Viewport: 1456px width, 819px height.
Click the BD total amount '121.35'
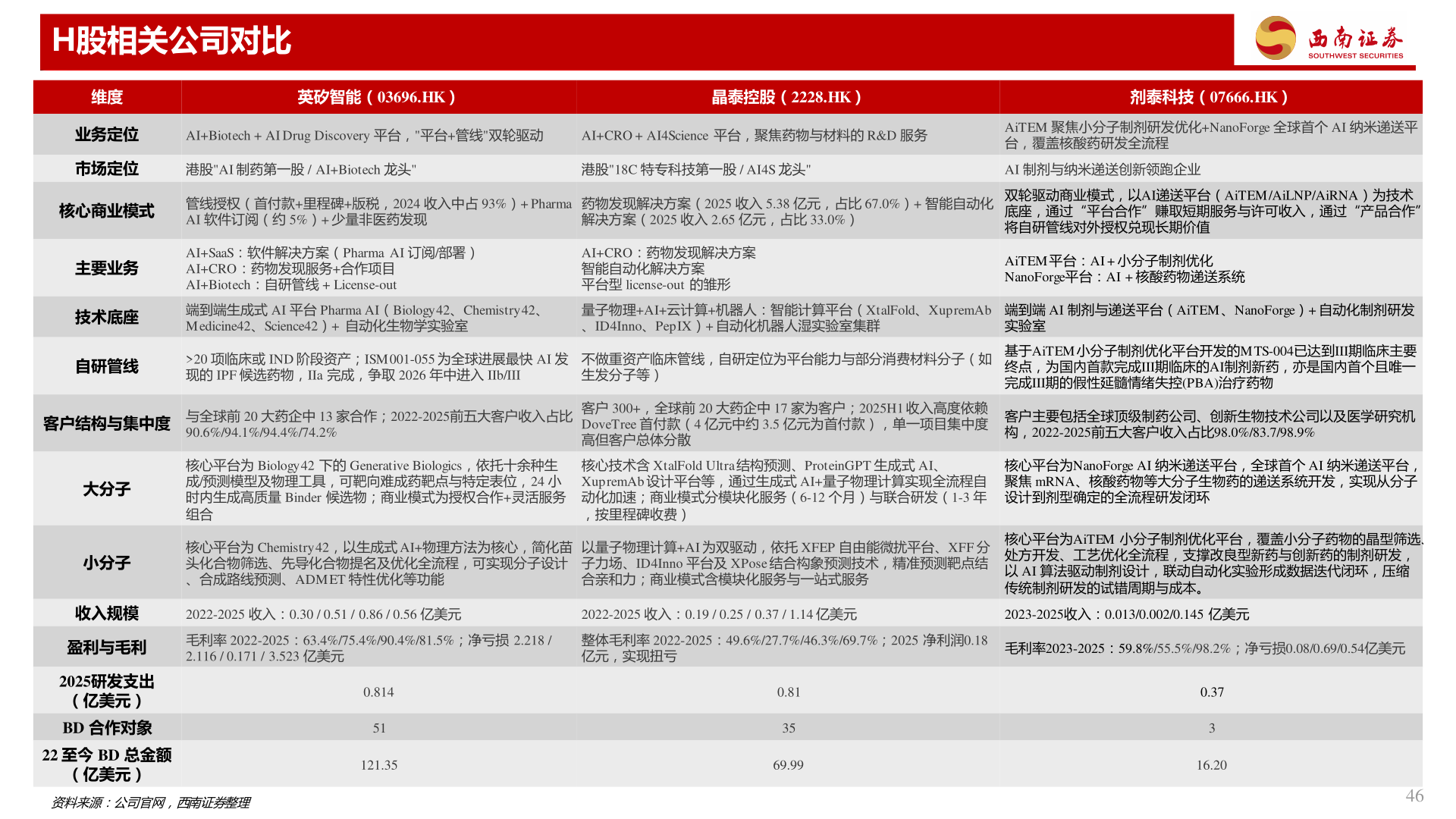click(379, 765)
